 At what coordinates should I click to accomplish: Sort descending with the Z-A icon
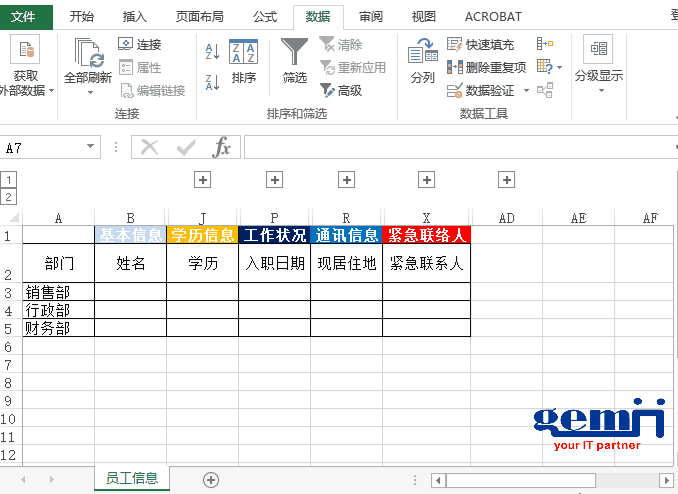pyautogui.click(x=212, y=82)
